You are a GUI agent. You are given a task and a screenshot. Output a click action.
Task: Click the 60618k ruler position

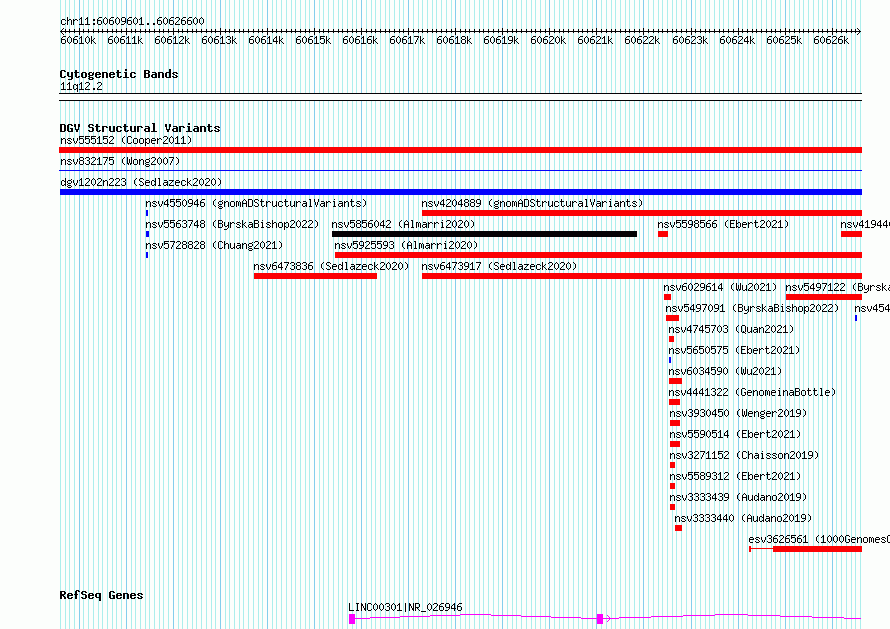pos(454,40)
